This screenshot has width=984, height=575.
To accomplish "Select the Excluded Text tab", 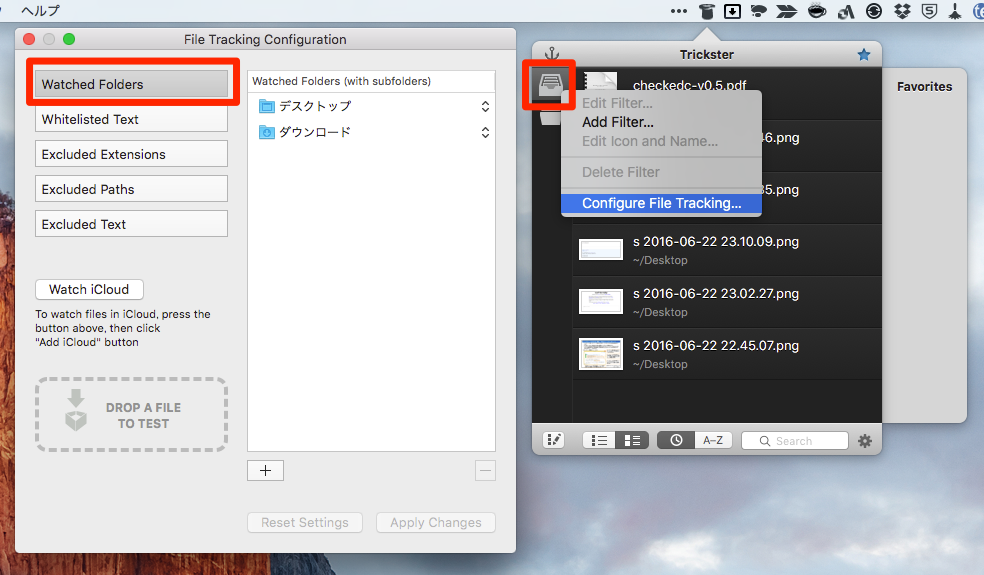I will [x=131, y=224].
